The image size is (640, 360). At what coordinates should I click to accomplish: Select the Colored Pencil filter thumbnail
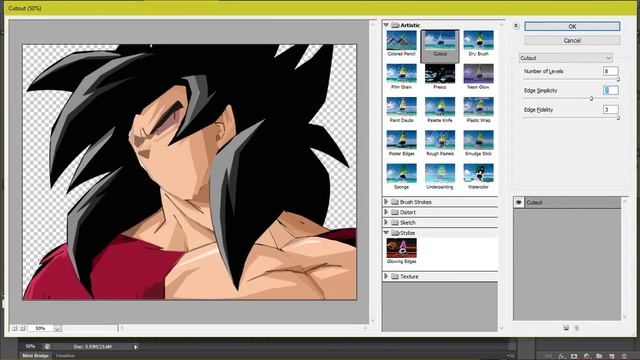[401, 40]
